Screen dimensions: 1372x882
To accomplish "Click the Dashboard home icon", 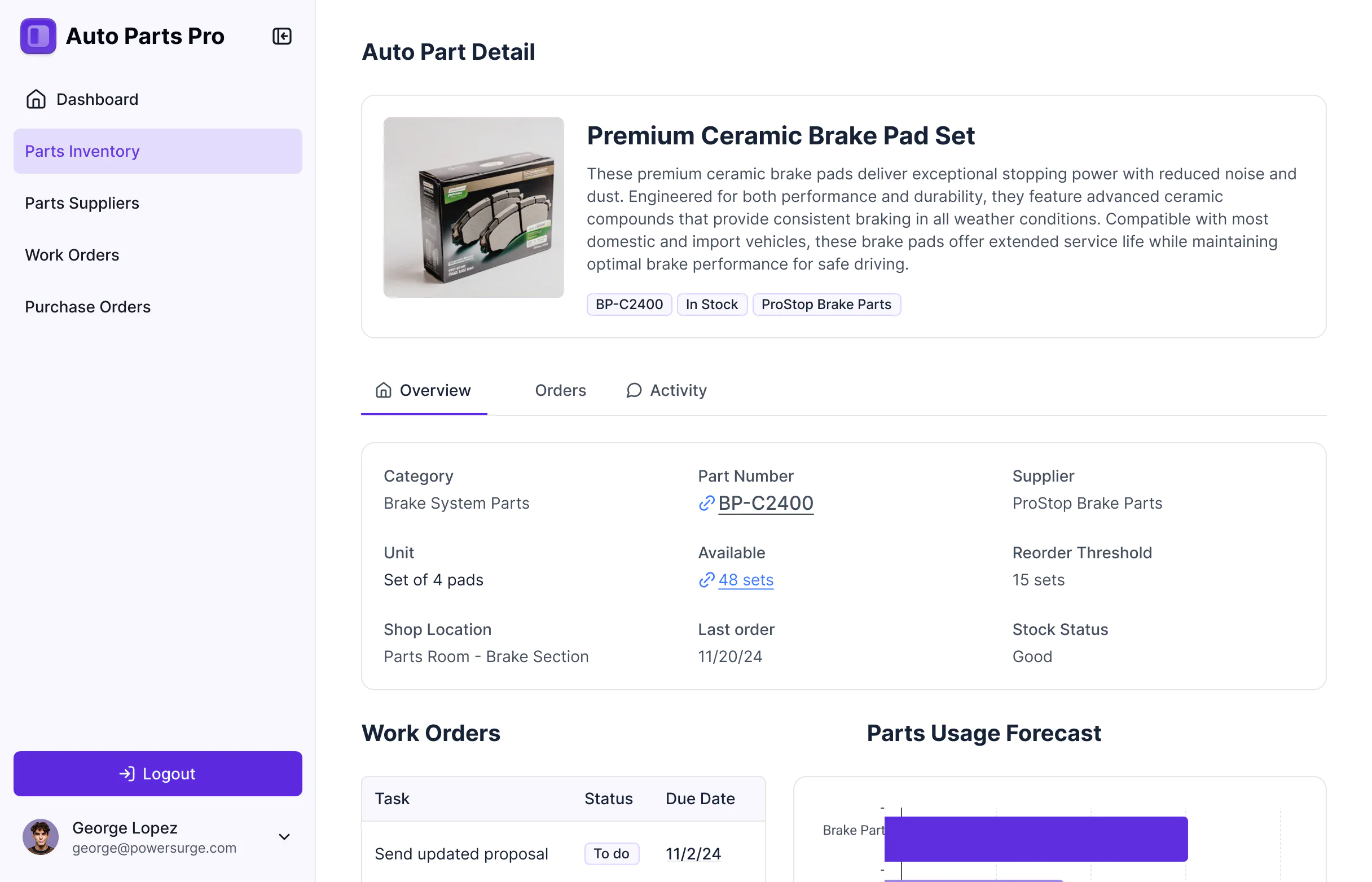I will (36, 99).
